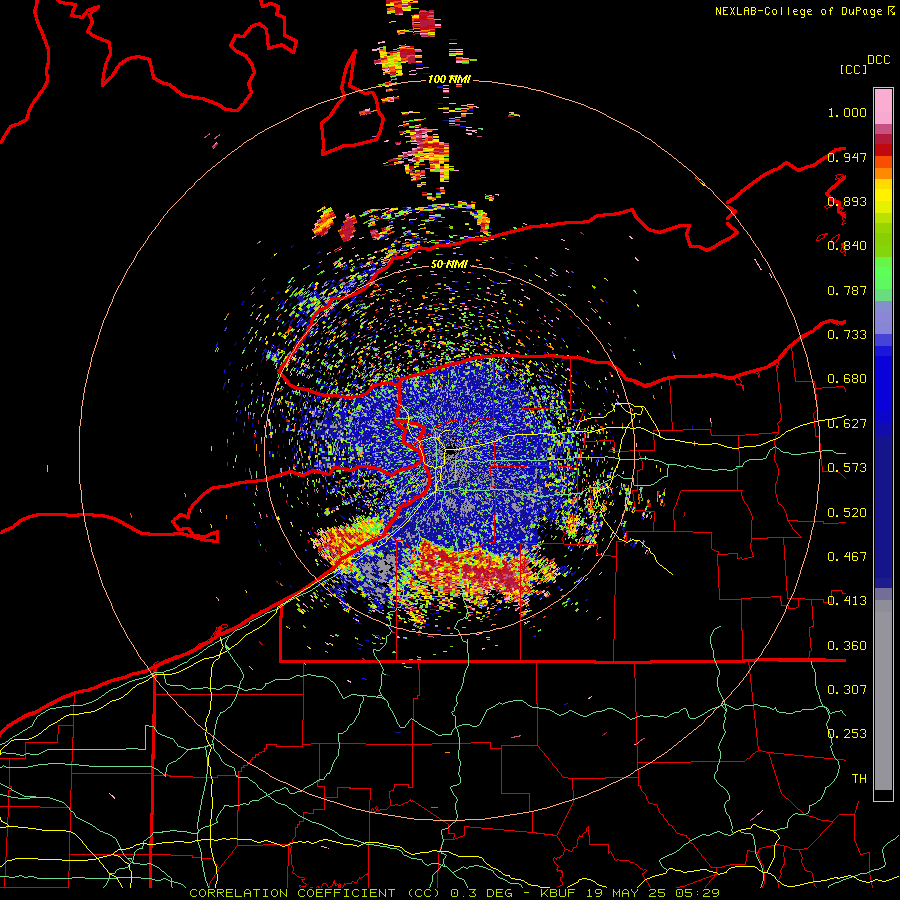Click the 0.947 scale value
The image size is (900, 900).
[847, 157]
